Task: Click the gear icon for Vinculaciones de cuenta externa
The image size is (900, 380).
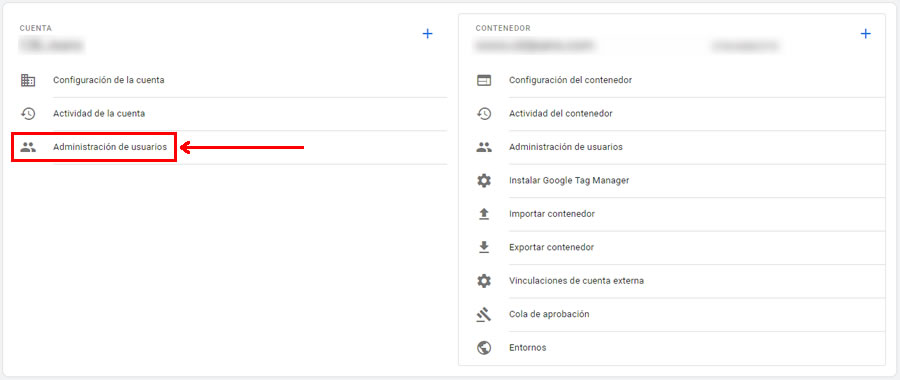Action: 484,281
